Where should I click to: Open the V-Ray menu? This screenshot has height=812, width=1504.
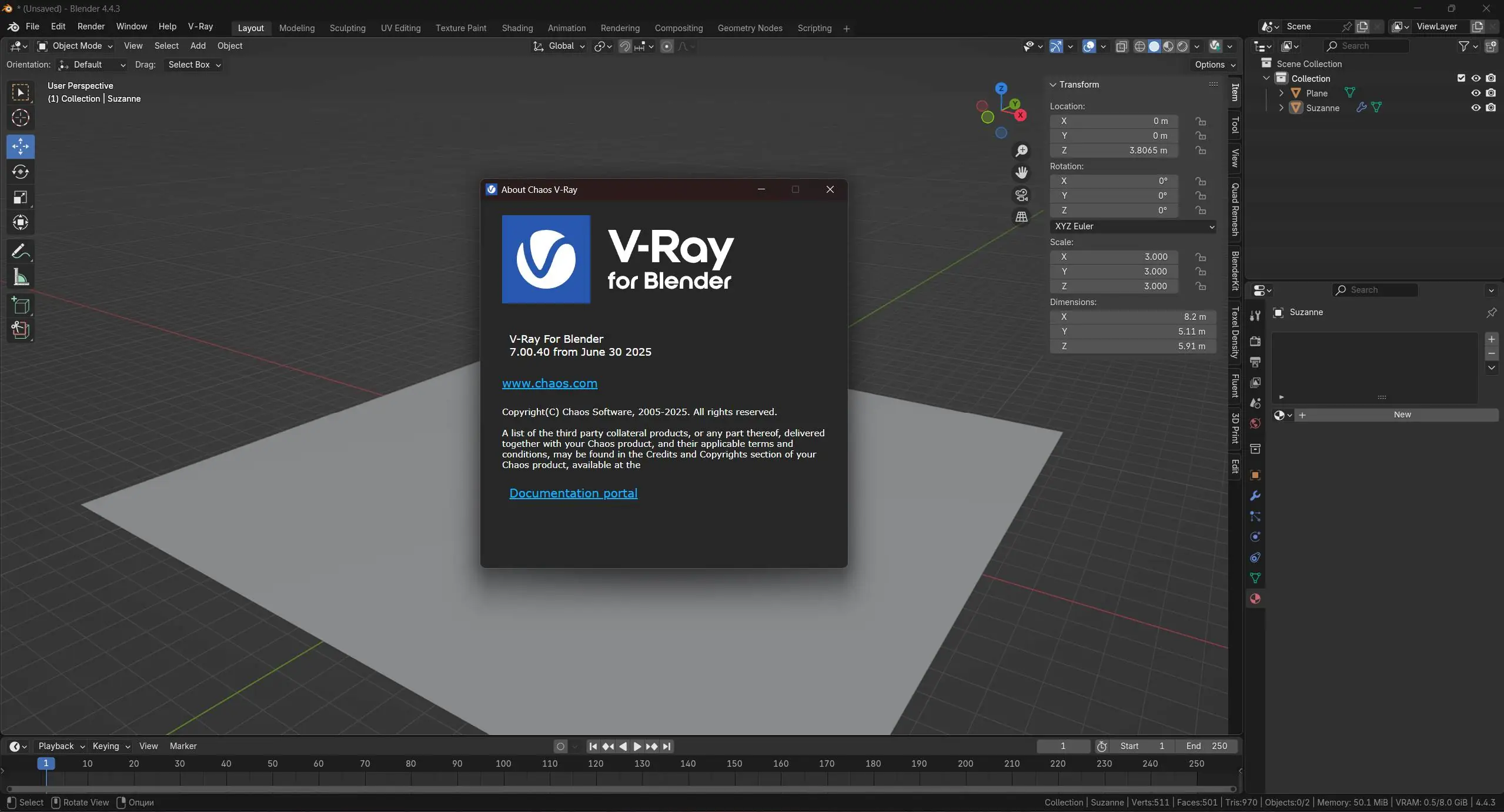(200, 26)
